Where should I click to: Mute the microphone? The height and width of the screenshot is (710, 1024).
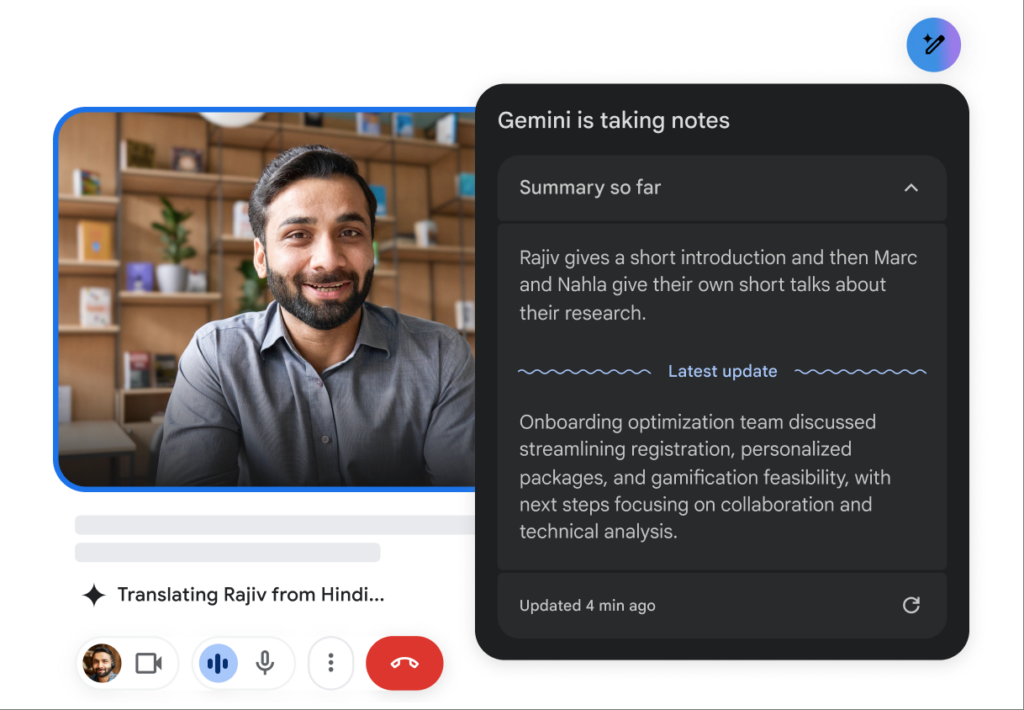(x=265, y=663)
